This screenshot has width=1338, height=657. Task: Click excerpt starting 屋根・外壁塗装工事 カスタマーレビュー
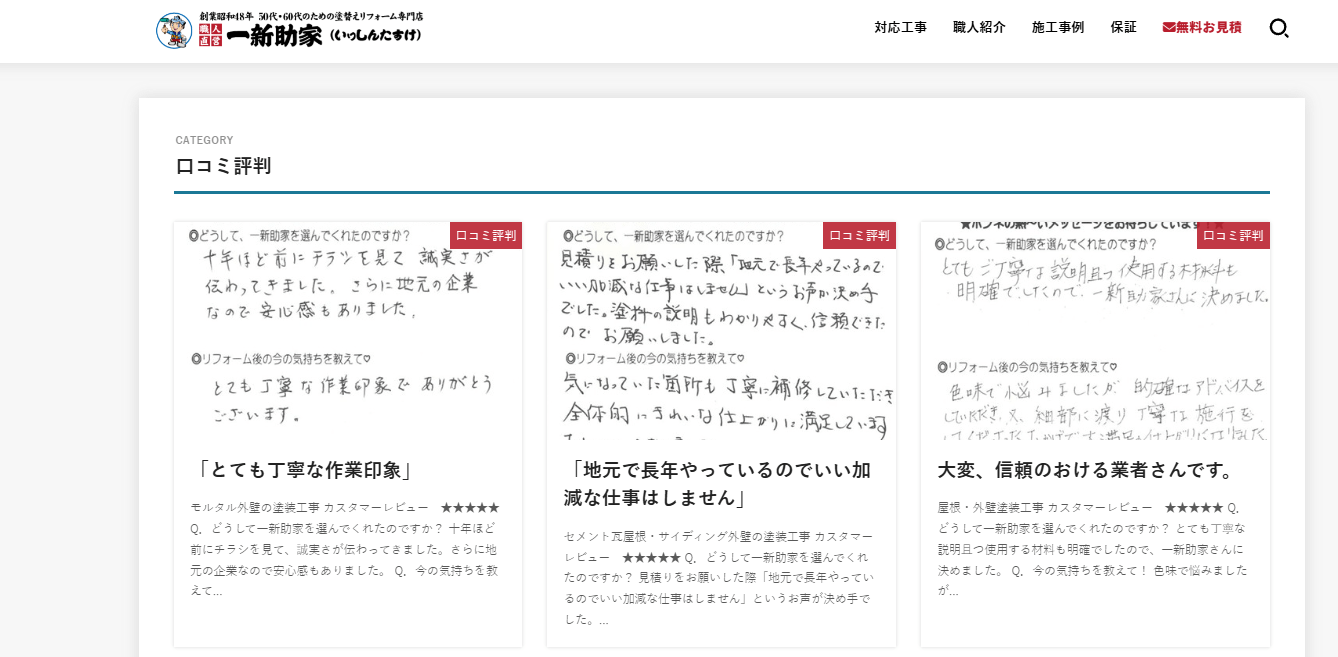(x=1092, y=549)
